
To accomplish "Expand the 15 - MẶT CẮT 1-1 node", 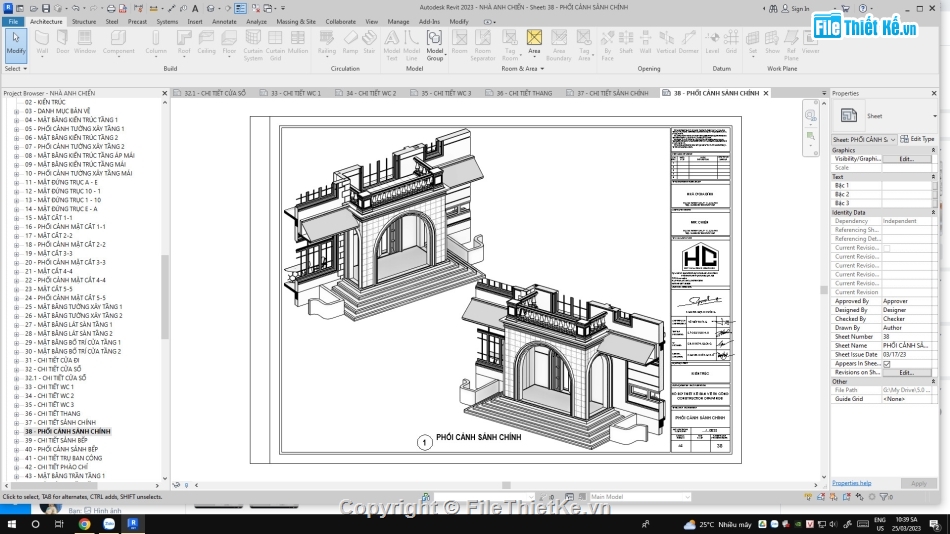I will [x=16, y=218].
